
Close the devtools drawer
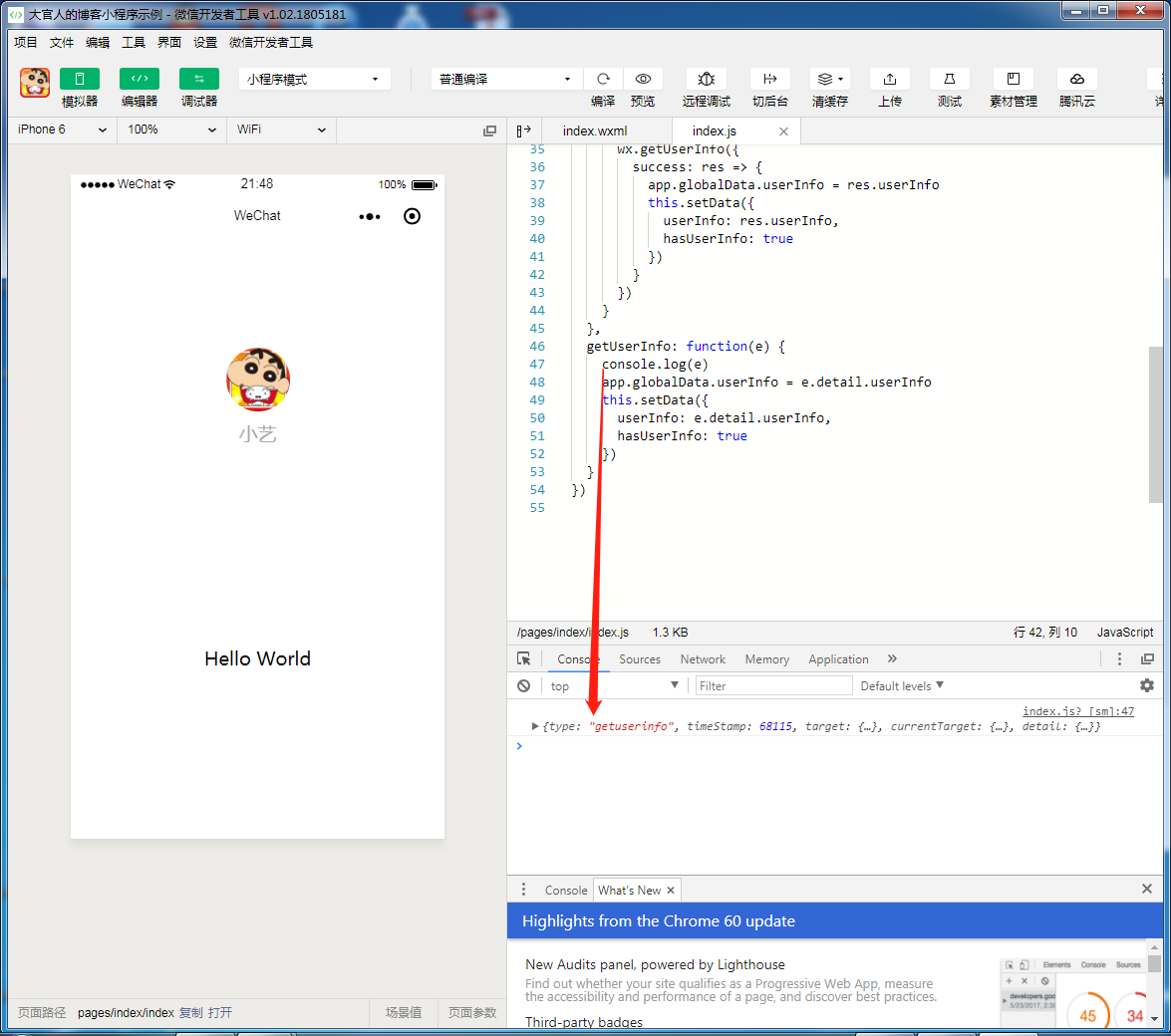[1147, 889]
